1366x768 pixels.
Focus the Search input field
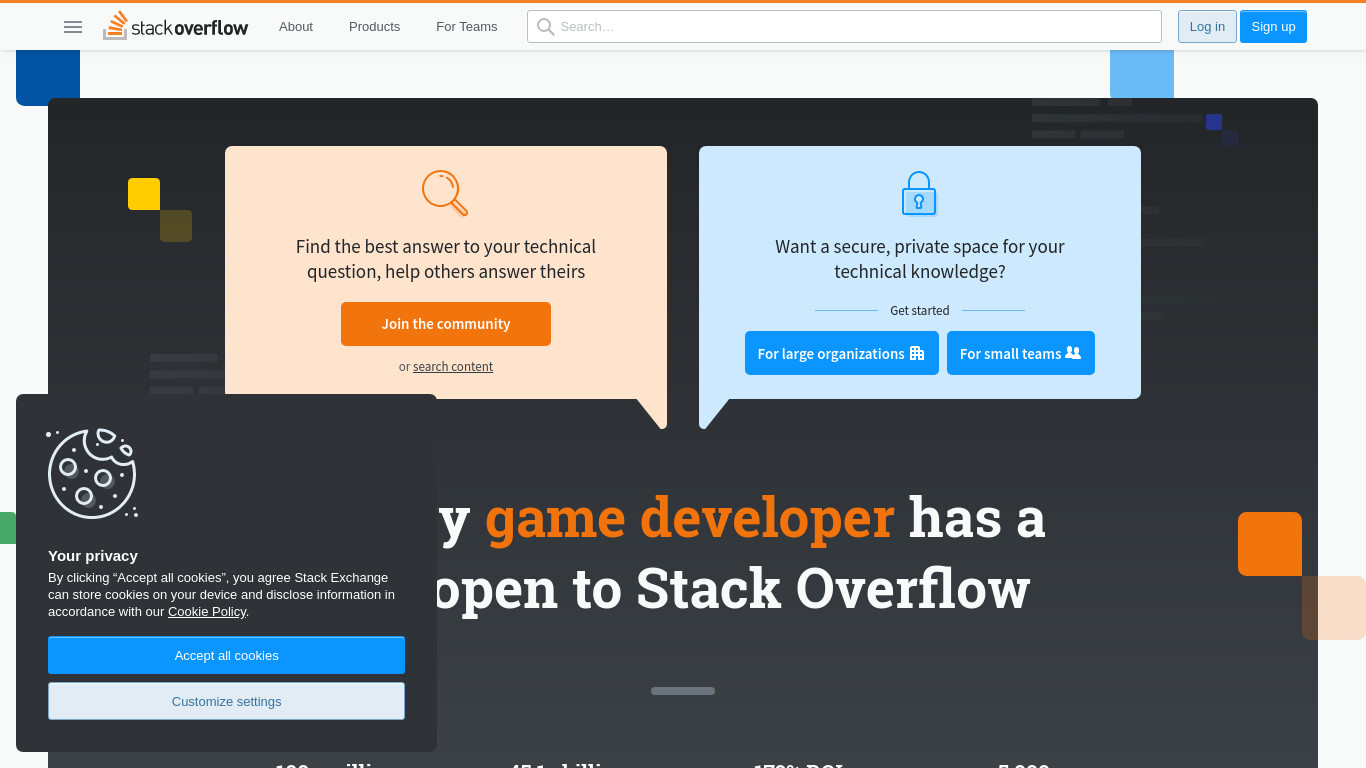tap(844, 27)
